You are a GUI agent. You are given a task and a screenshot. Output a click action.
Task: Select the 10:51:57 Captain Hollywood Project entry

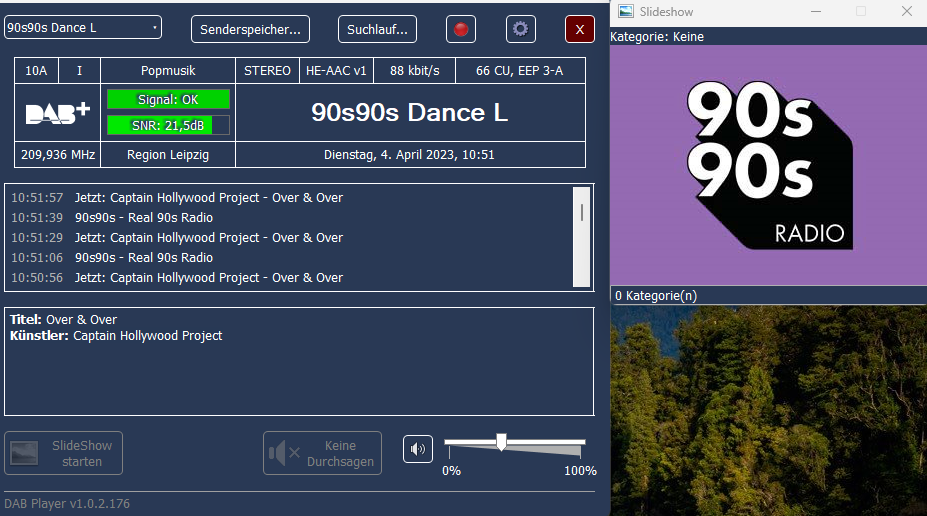tap(208, 198)
